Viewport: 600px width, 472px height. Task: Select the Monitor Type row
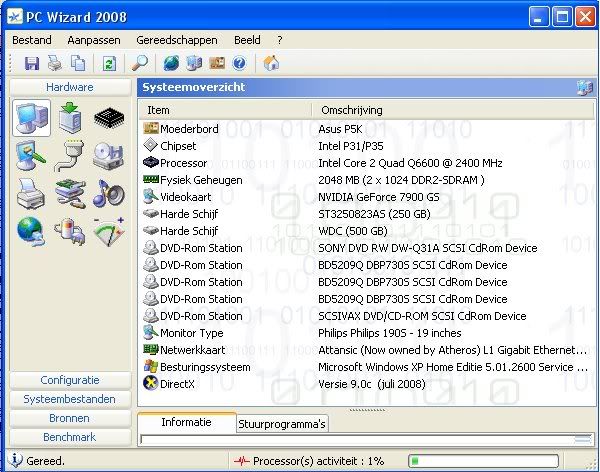[367, 333]
